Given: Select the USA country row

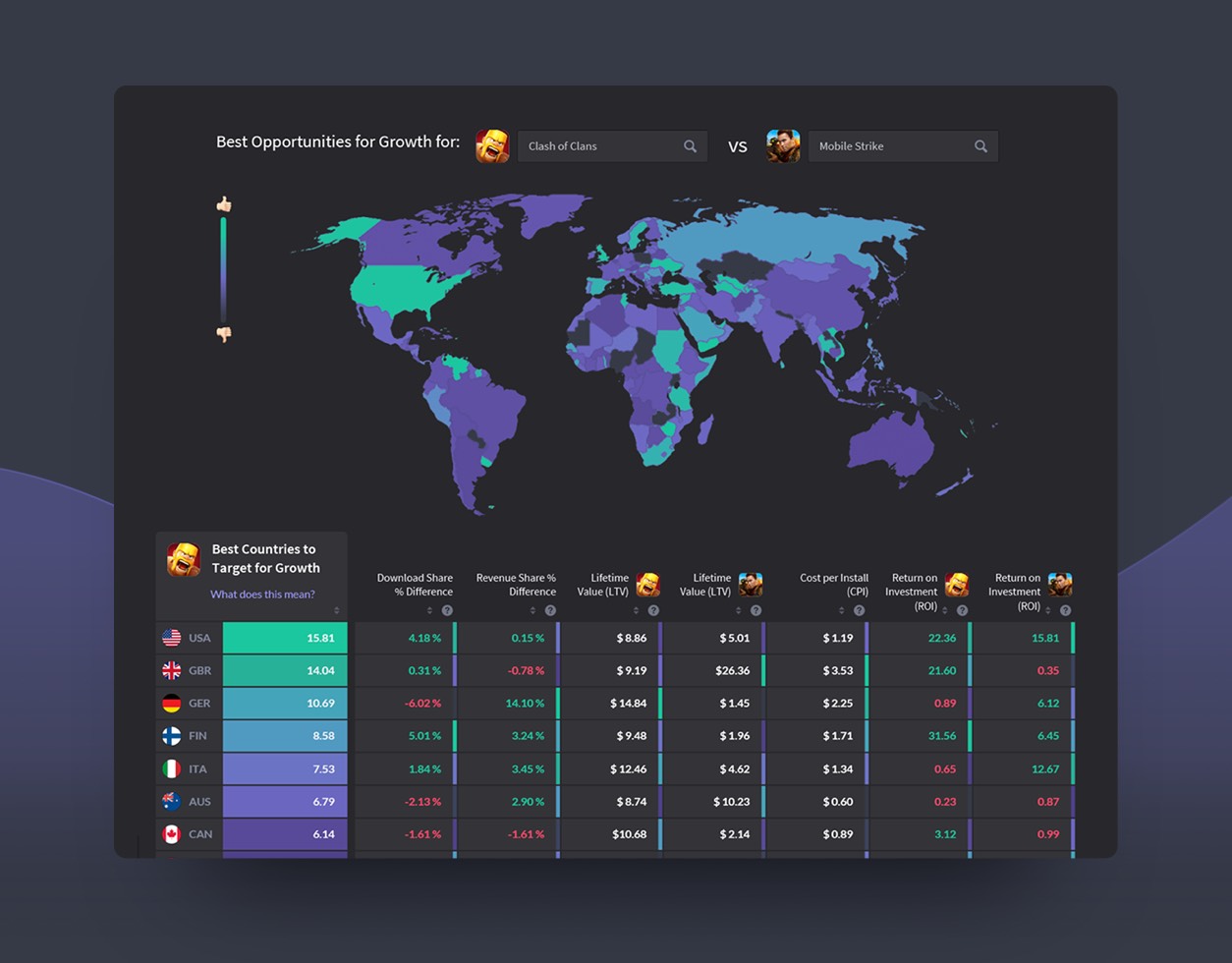Looking at the screenshot, I should coord(199,638).
